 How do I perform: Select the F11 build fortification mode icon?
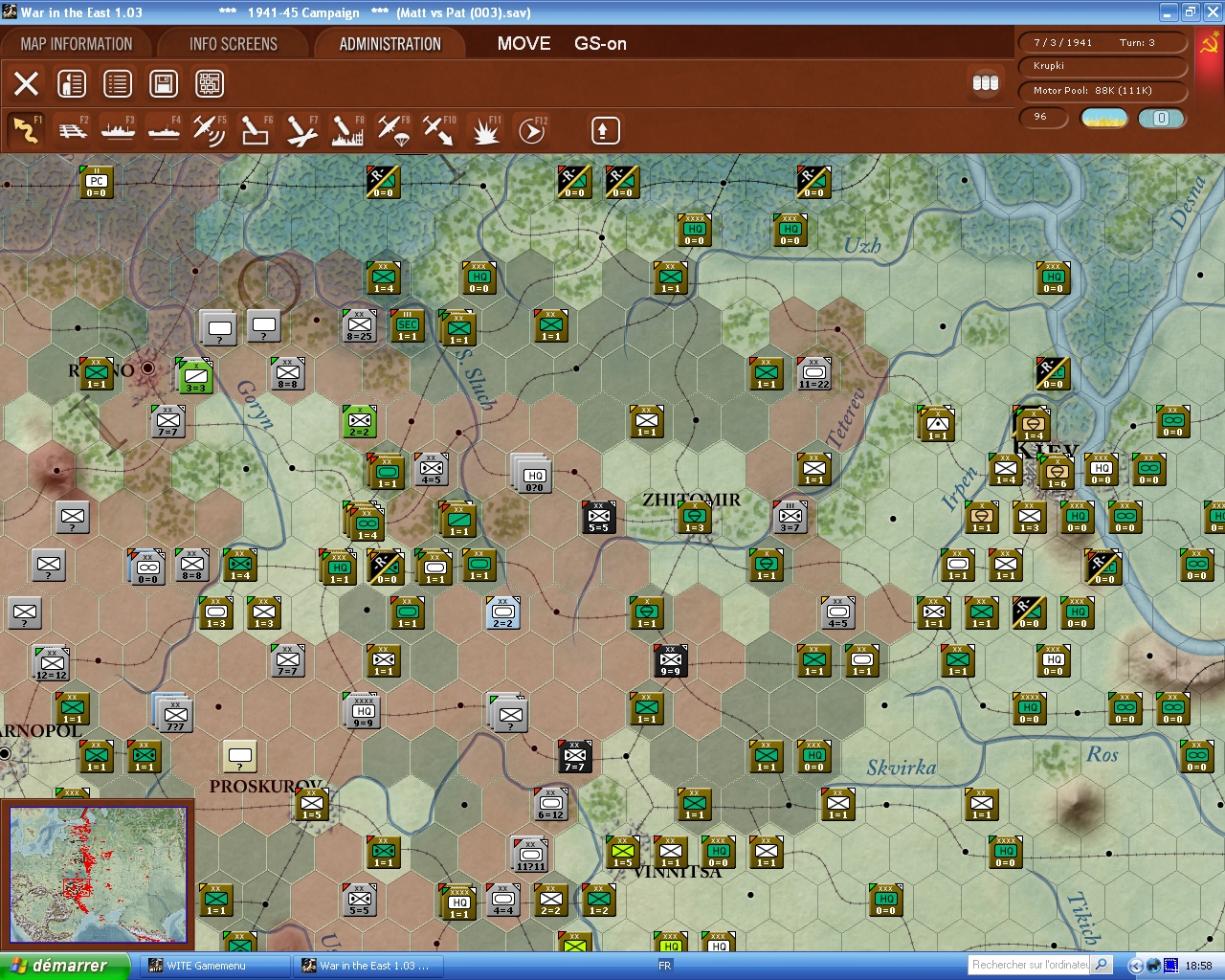coord(485,130)
